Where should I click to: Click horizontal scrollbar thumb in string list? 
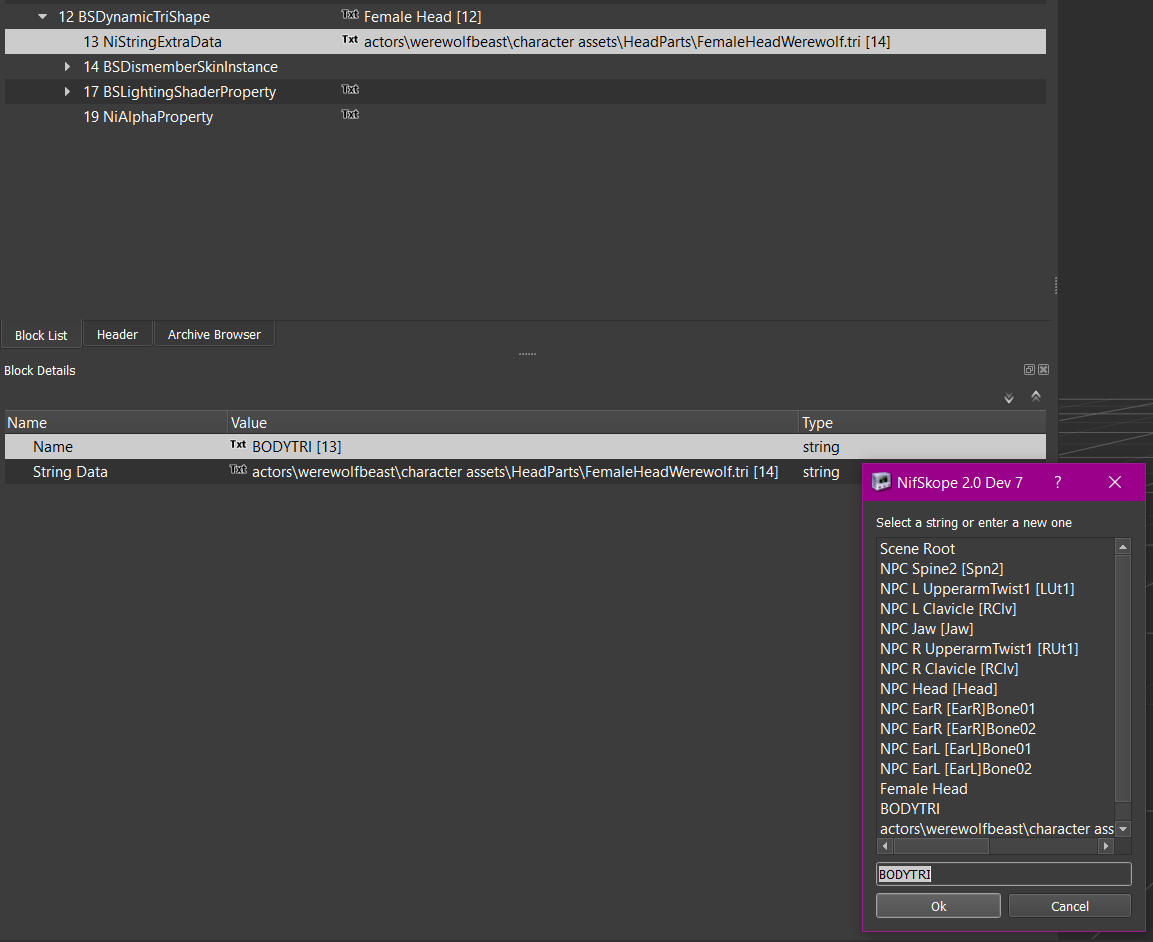coord(940,846)
